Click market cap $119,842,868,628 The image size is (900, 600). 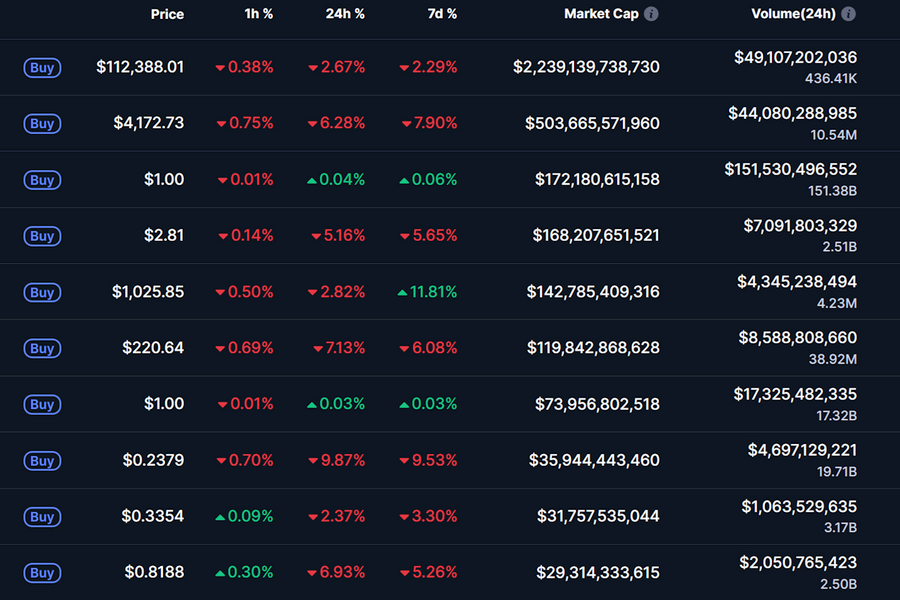(x=593, y=347)
